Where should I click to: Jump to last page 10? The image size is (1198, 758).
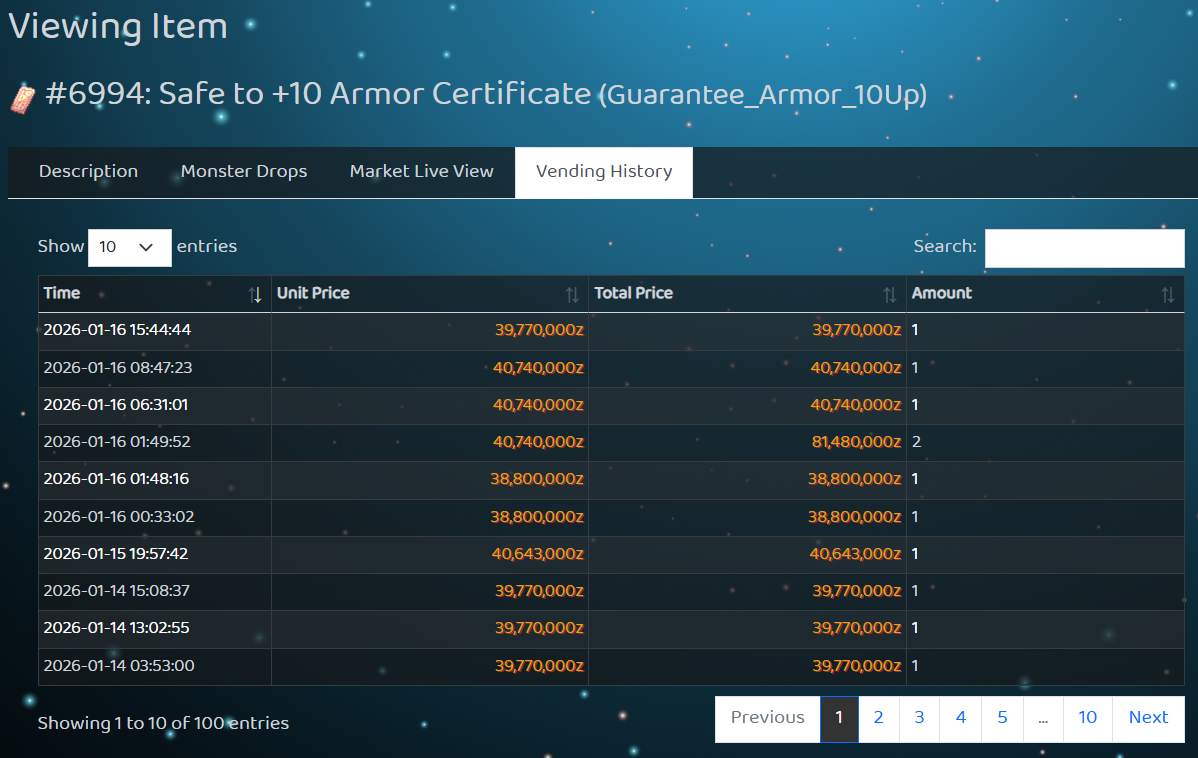[x=1087, y=718]
